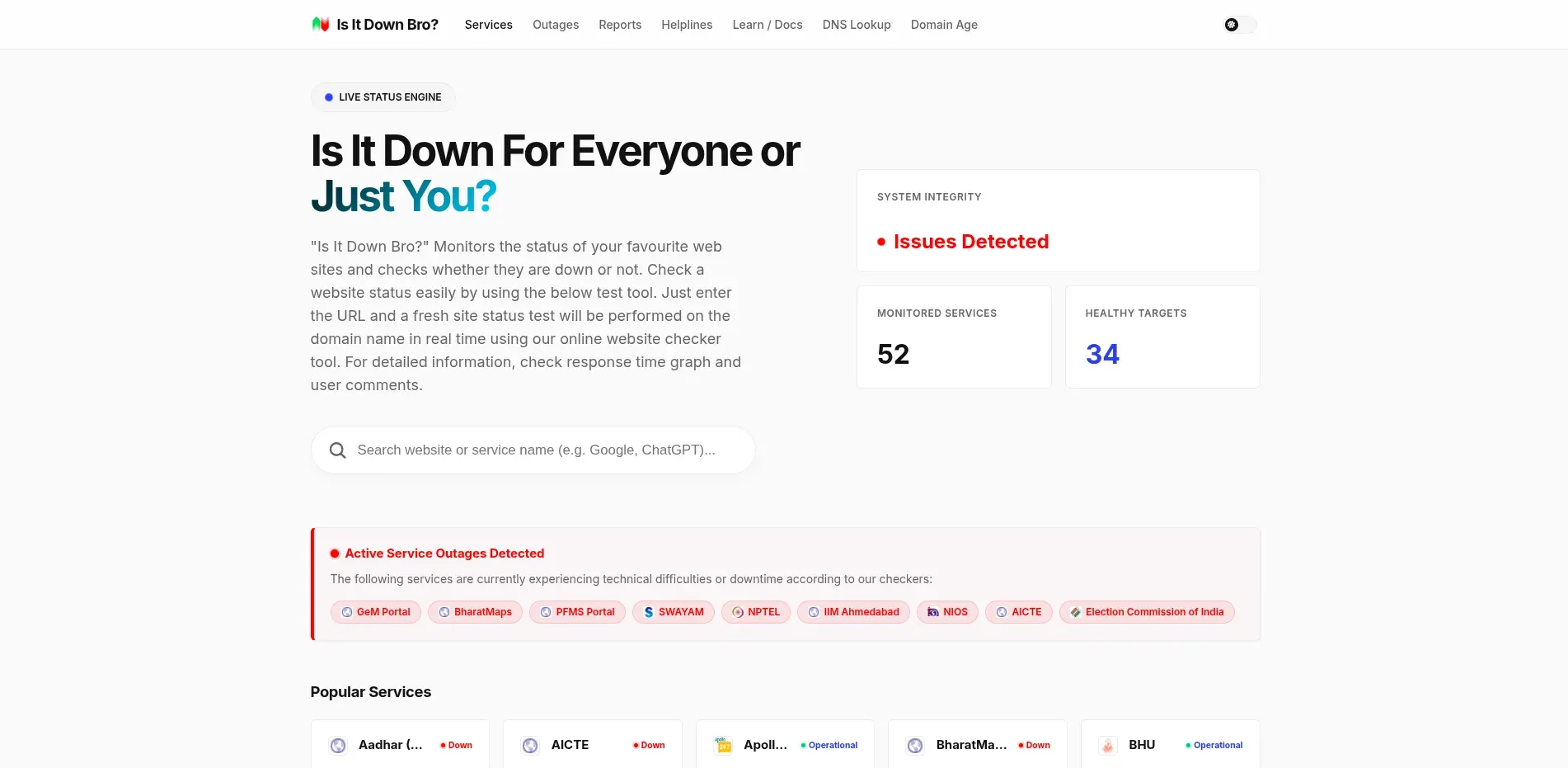Viewport: 1568px width, 768px height.
Task: Click the BharatMaps card globe icon
Action: (x=915, y=746)
